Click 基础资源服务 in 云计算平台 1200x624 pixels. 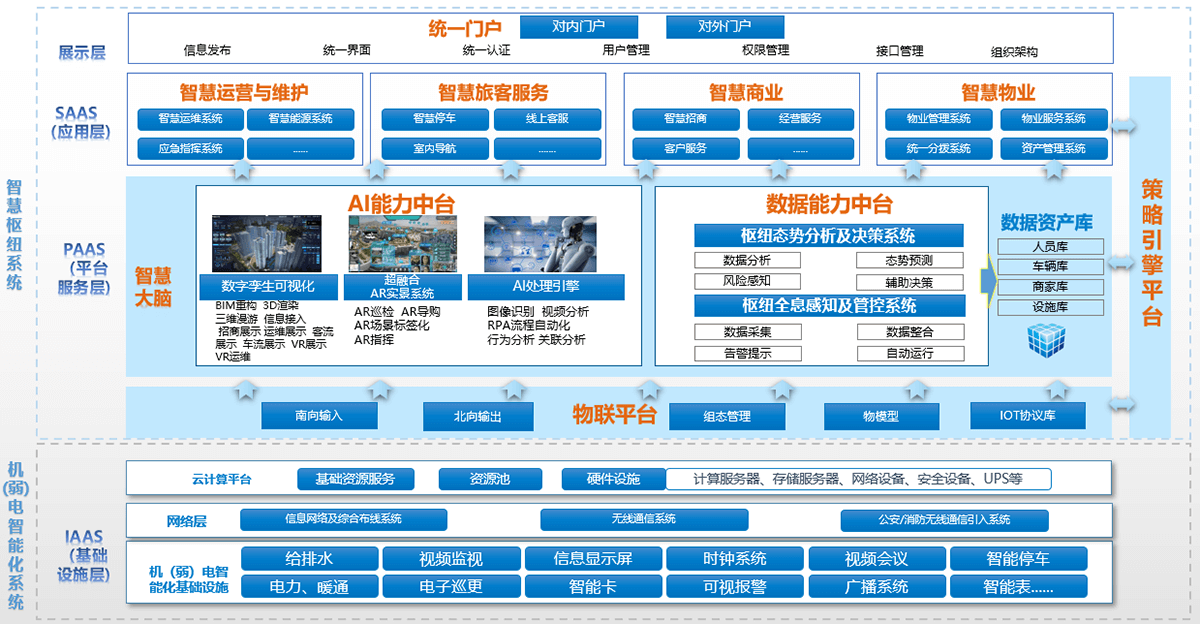tap(354, 478)
